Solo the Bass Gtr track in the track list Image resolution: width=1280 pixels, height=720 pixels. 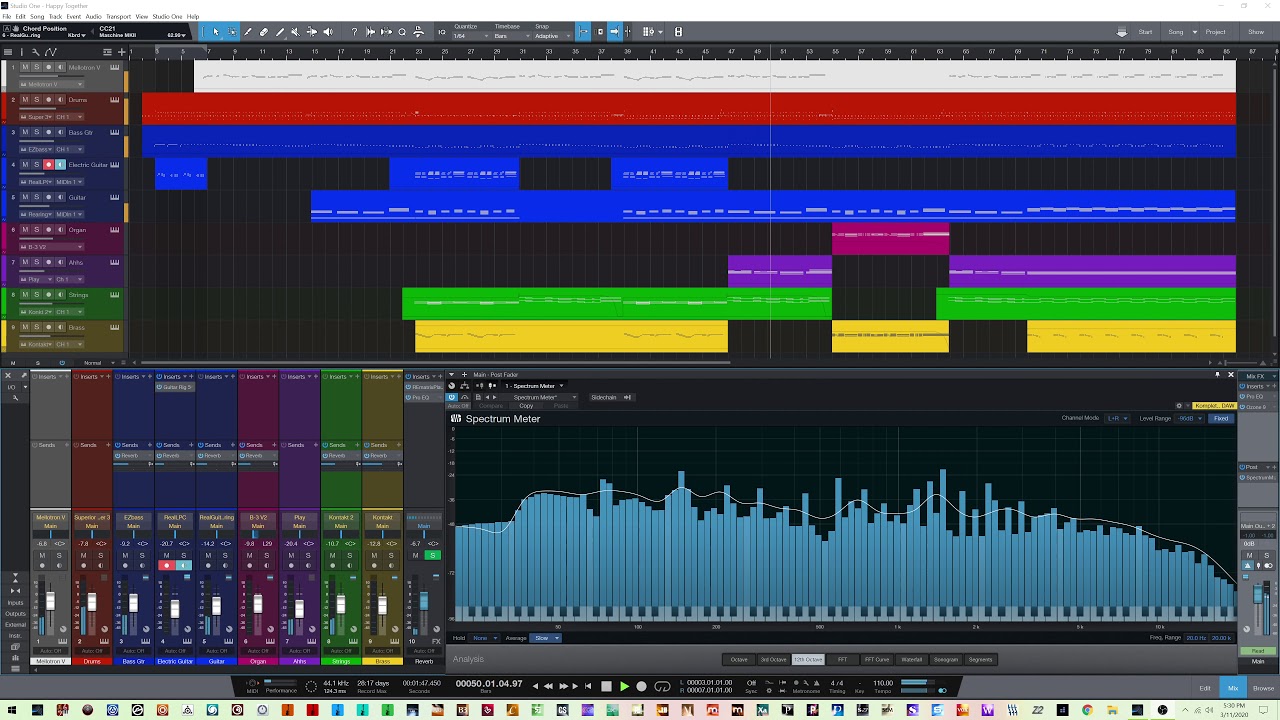(x=37, y=132)
